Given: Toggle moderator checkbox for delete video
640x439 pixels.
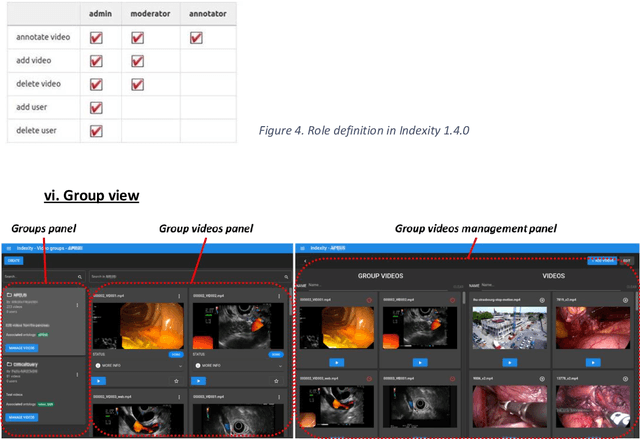Looking at the screenshot, I should pyautogui.click(x=138, y=84).
